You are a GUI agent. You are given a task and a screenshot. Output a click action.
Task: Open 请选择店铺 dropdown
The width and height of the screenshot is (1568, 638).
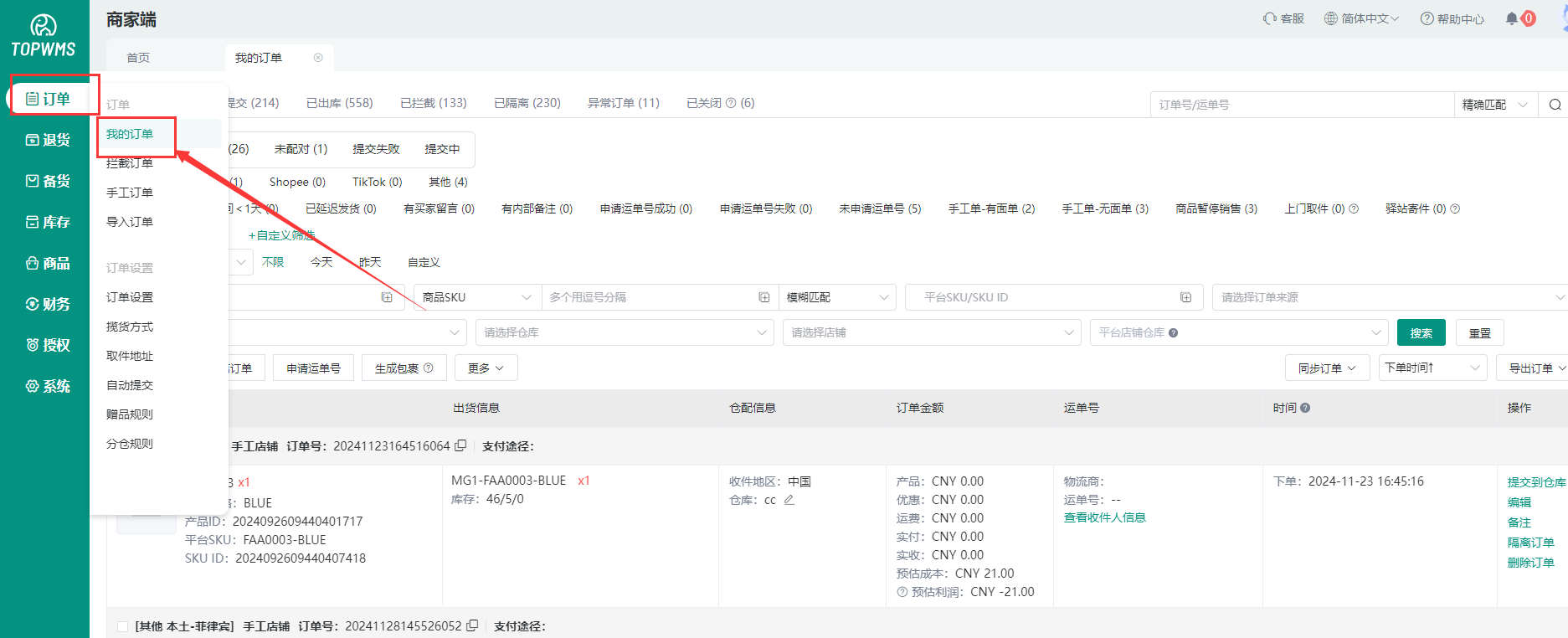[x=932, y=332]
